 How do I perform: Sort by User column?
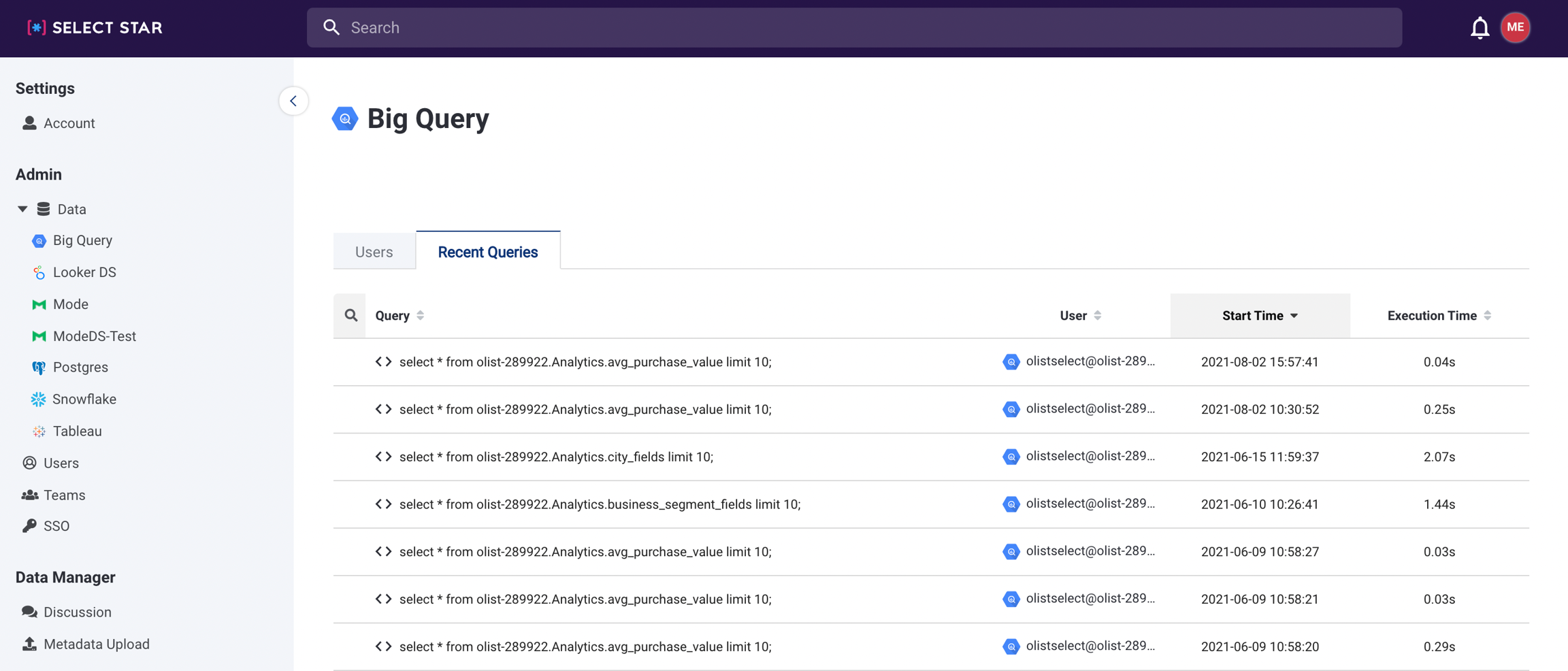tap(1080, 316)
